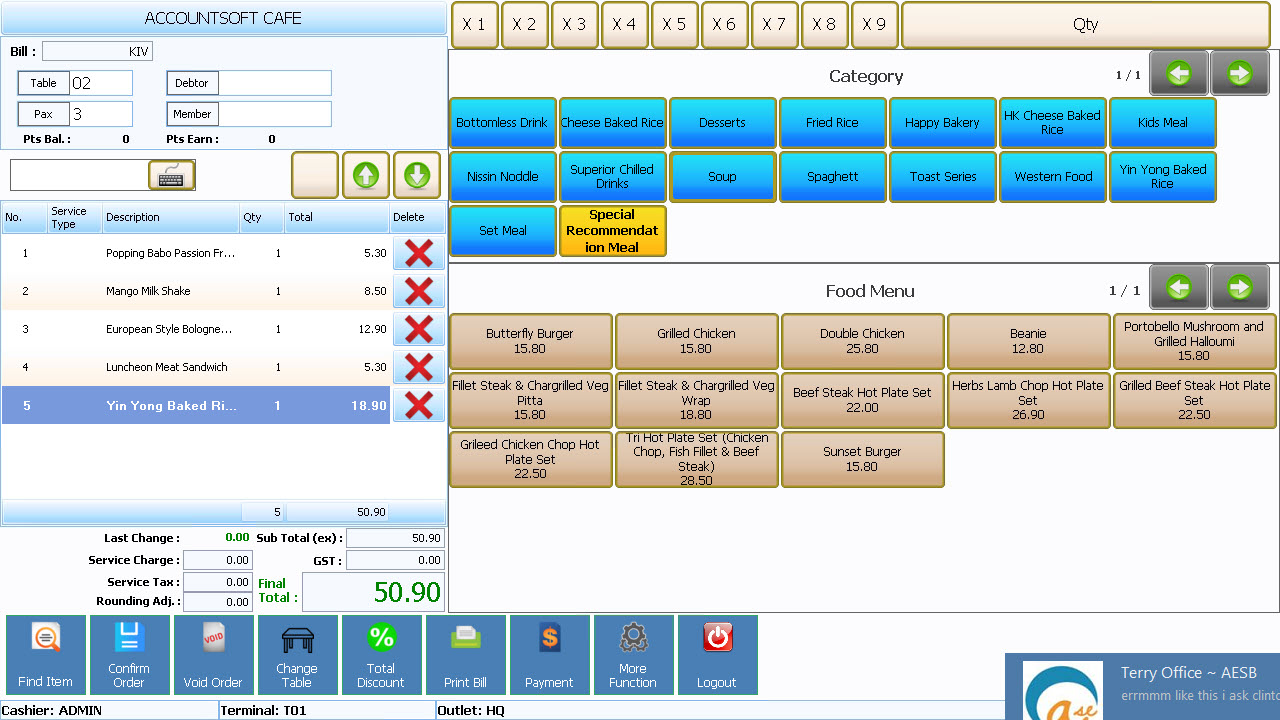The width and height of the screenshot is (1280, 720).
Task: Open the Payment screen
Action: coord(549,655)
